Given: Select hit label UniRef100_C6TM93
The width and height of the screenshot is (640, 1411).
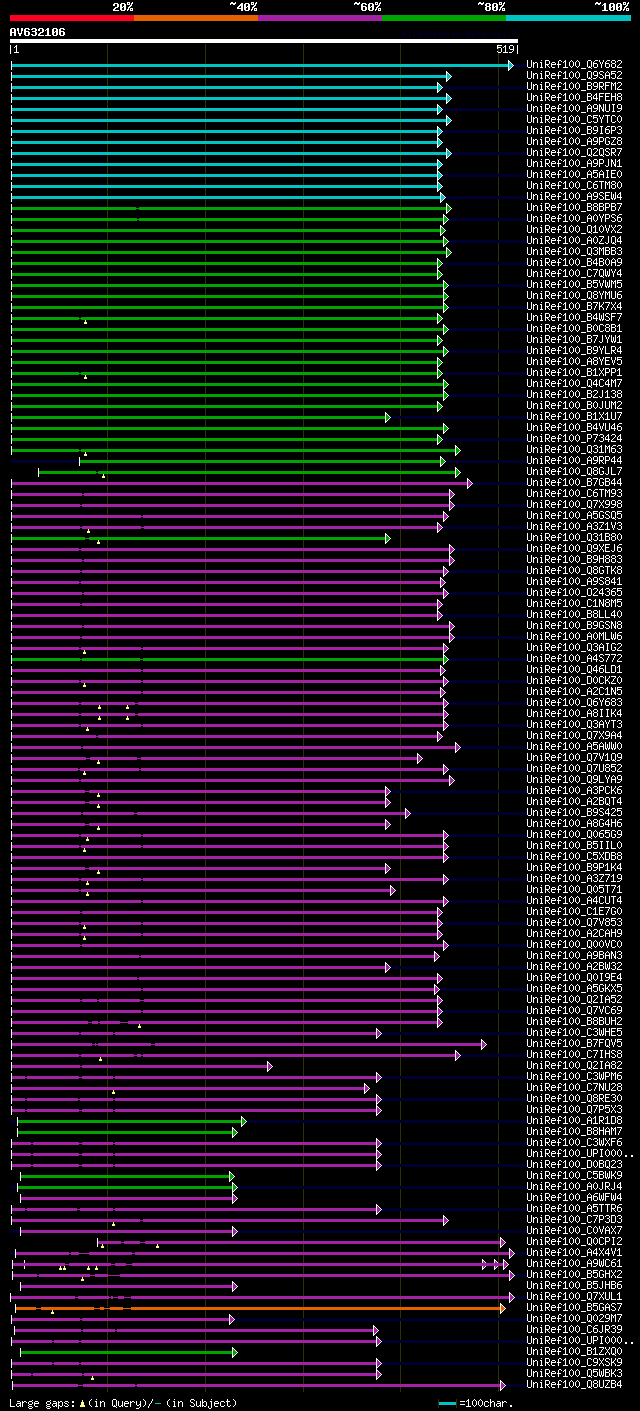Looking at the screenshot, I should pyautogui.click(x=574, y=494).
